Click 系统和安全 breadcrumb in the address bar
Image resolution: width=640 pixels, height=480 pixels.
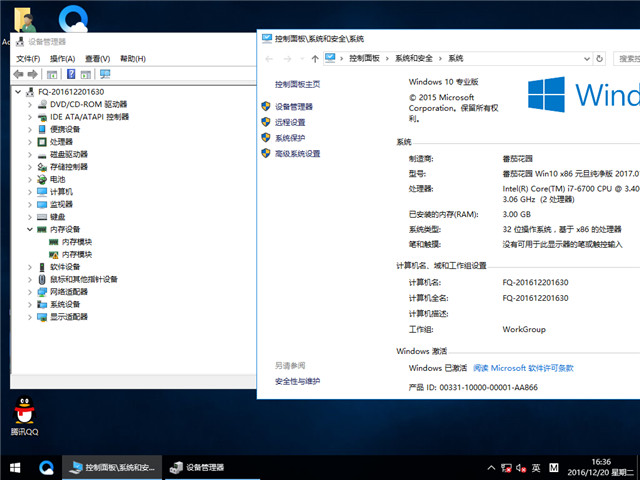[413, 58]
